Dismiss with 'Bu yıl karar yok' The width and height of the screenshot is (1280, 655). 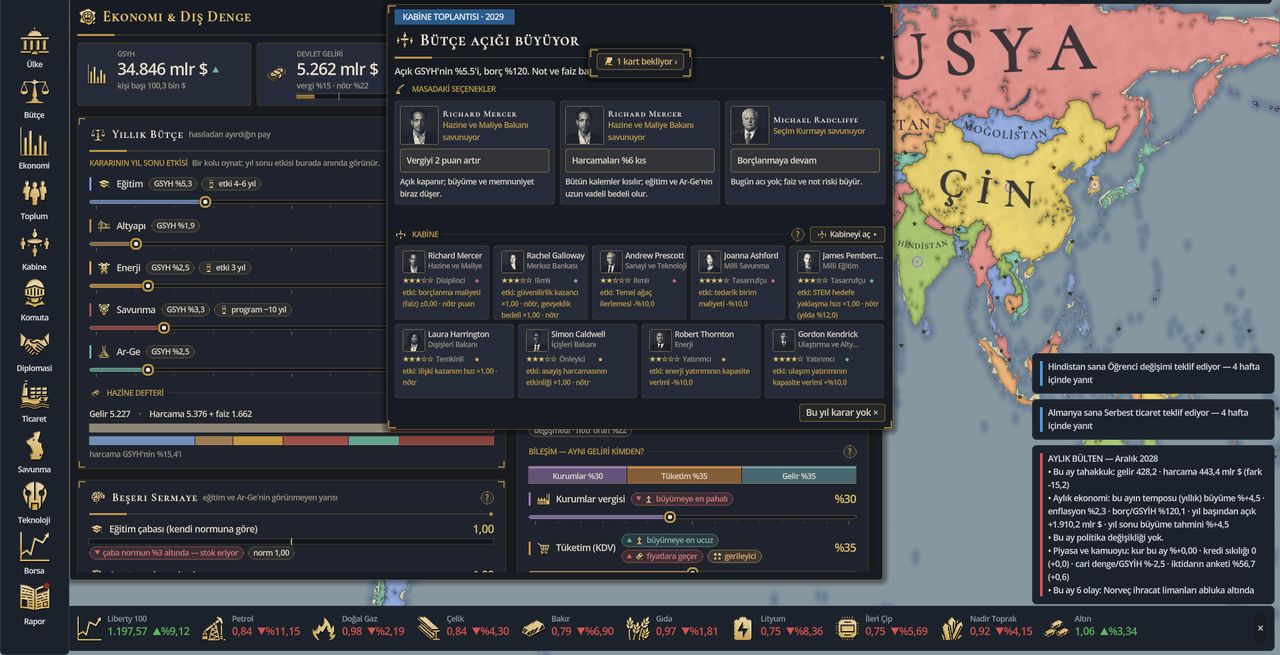[842, 412]
